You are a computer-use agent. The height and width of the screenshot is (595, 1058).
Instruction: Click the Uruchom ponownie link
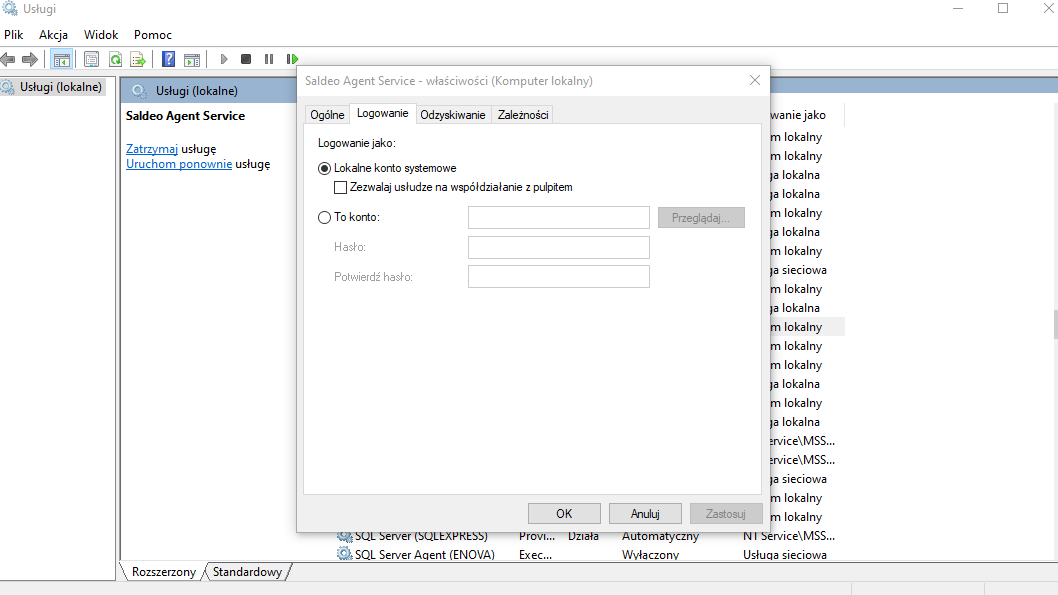click(x=179, y=164)
